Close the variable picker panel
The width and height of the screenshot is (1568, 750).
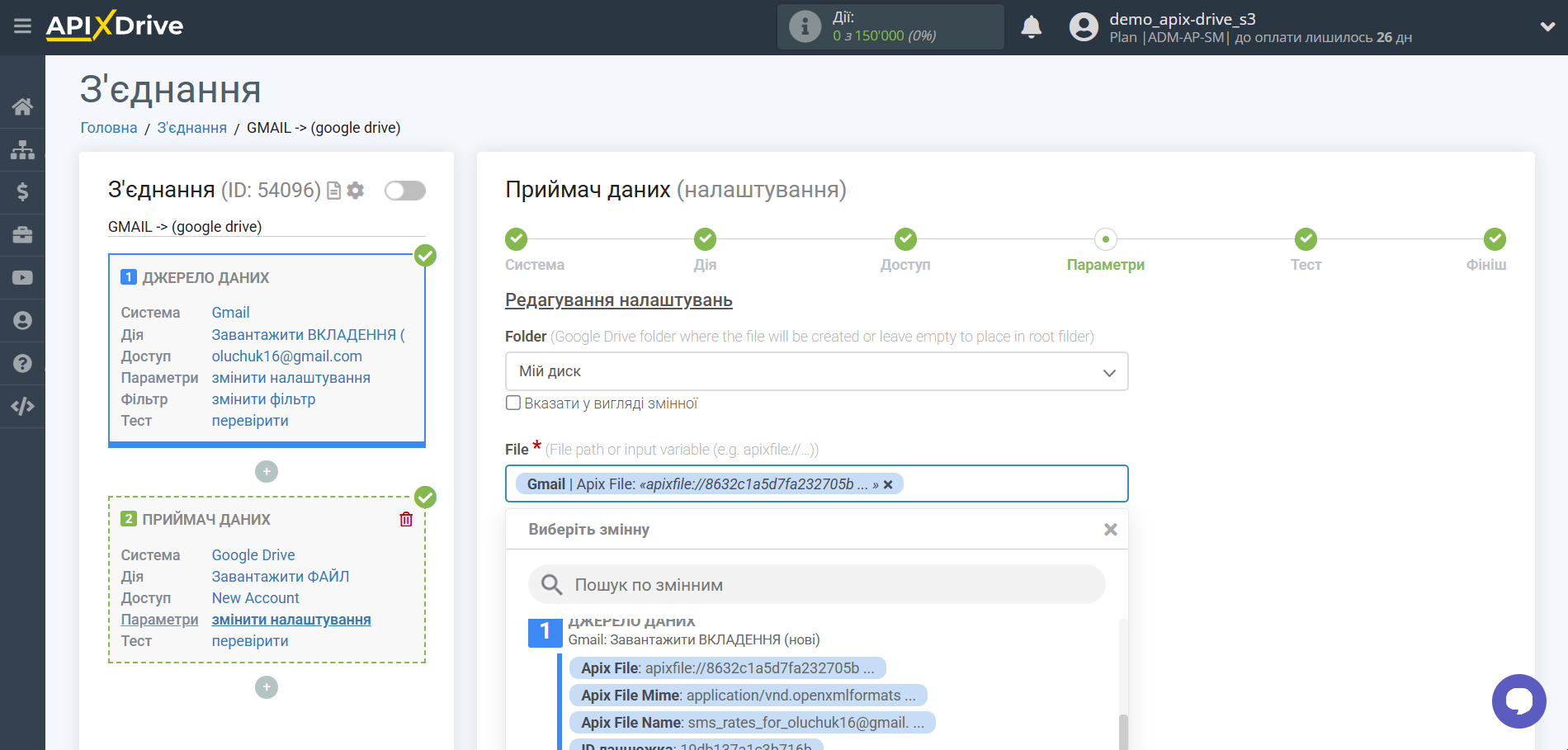1111,530
